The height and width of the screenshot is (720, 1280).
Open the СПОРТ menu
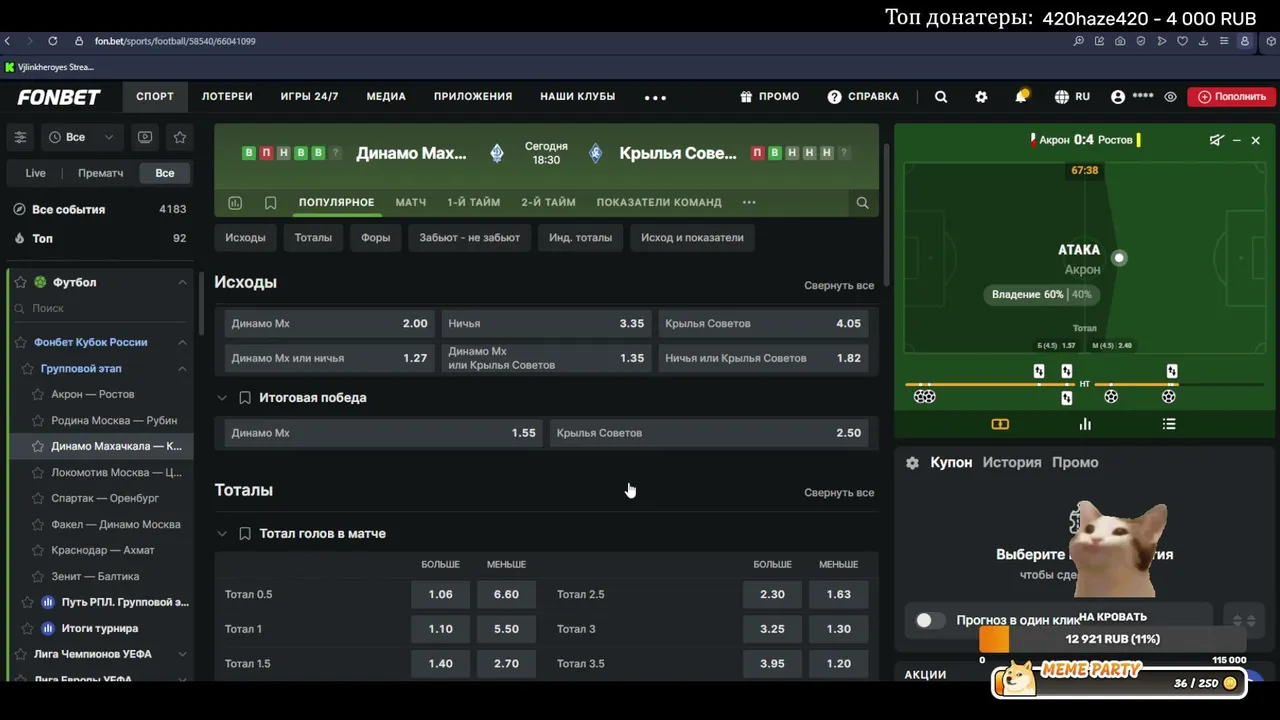click(155, 97)
